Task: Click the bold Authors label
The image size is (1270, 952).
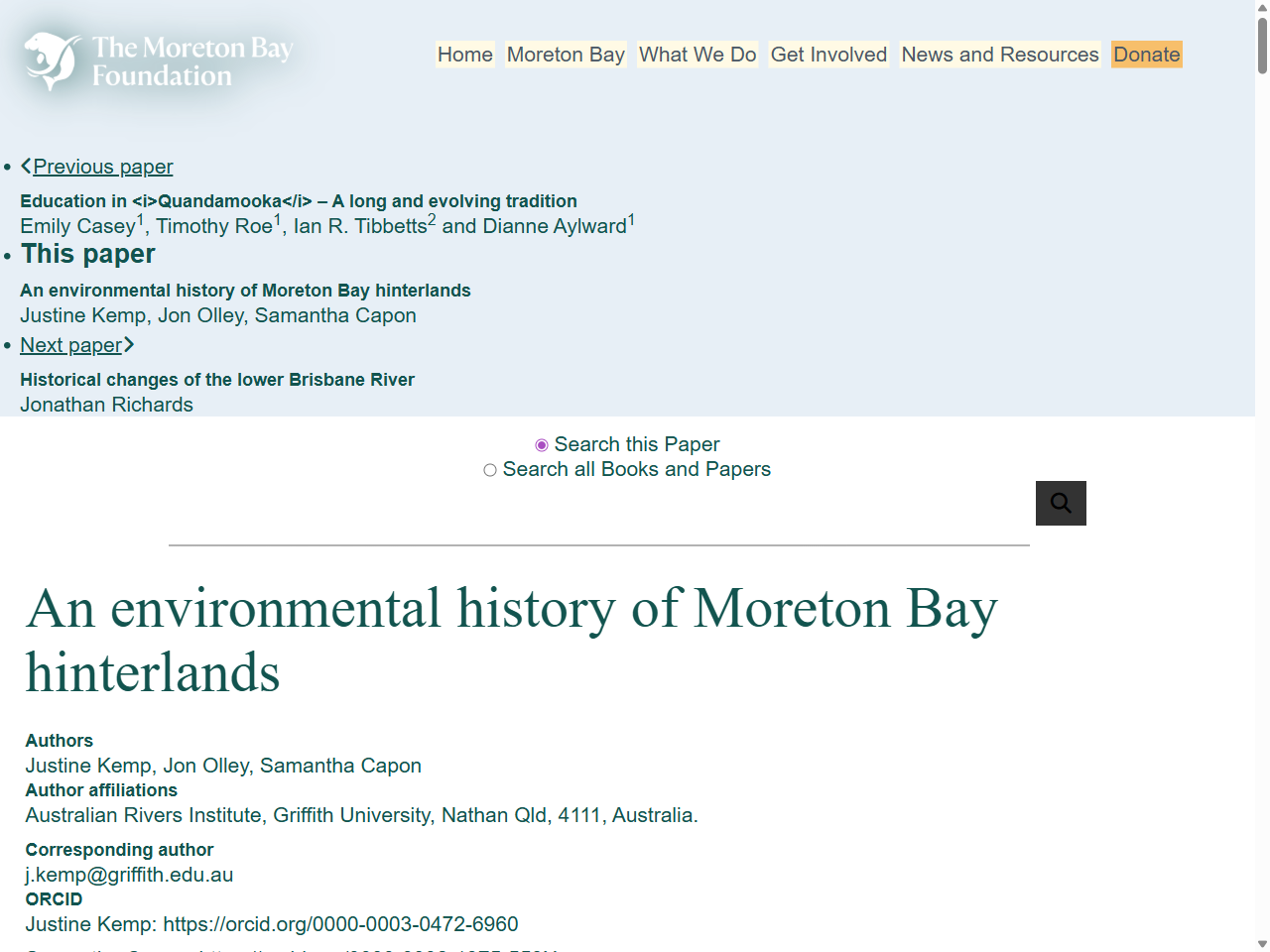Action: click(60, 741)
